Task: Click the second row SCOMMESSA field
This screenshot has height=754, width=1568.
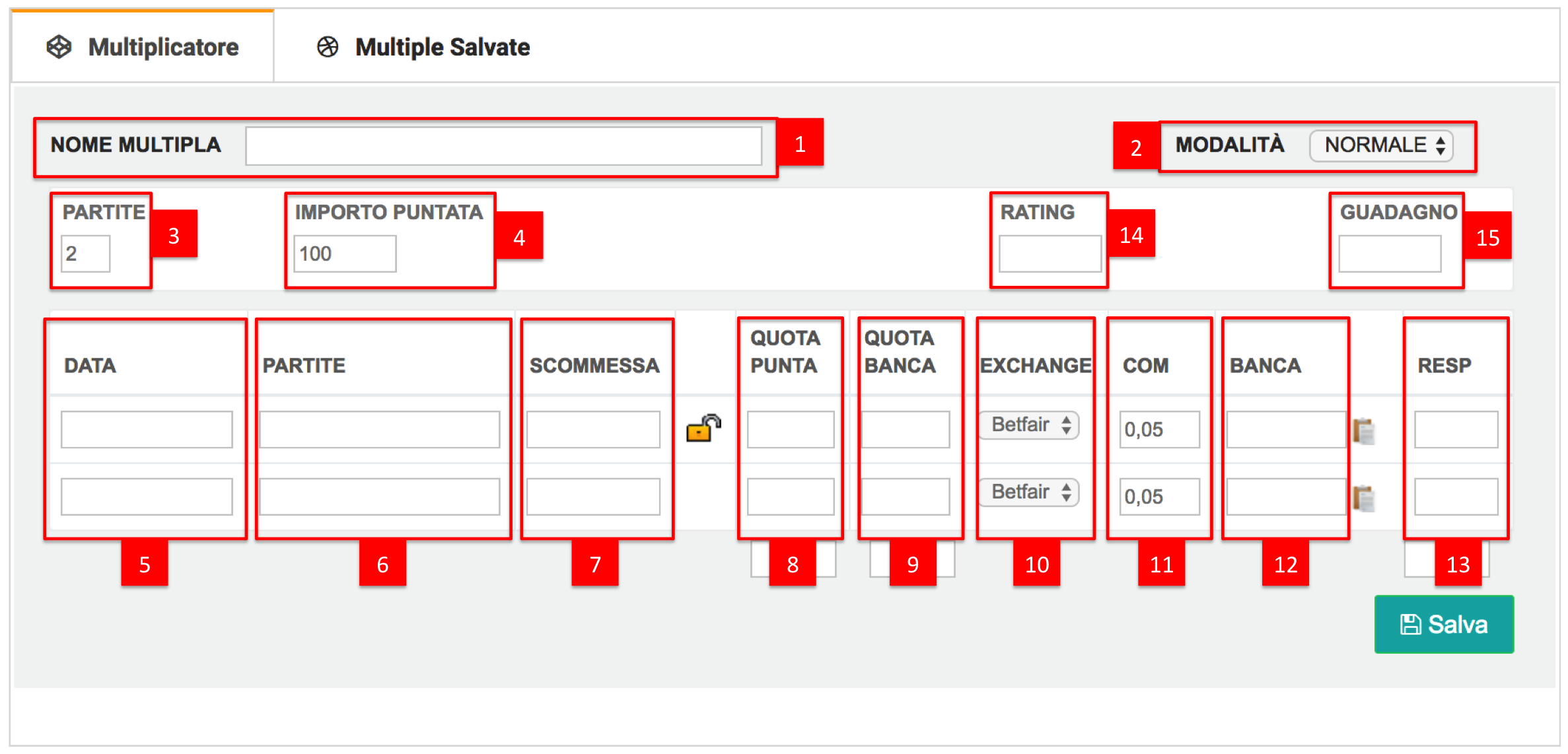Action: [593, 497]
